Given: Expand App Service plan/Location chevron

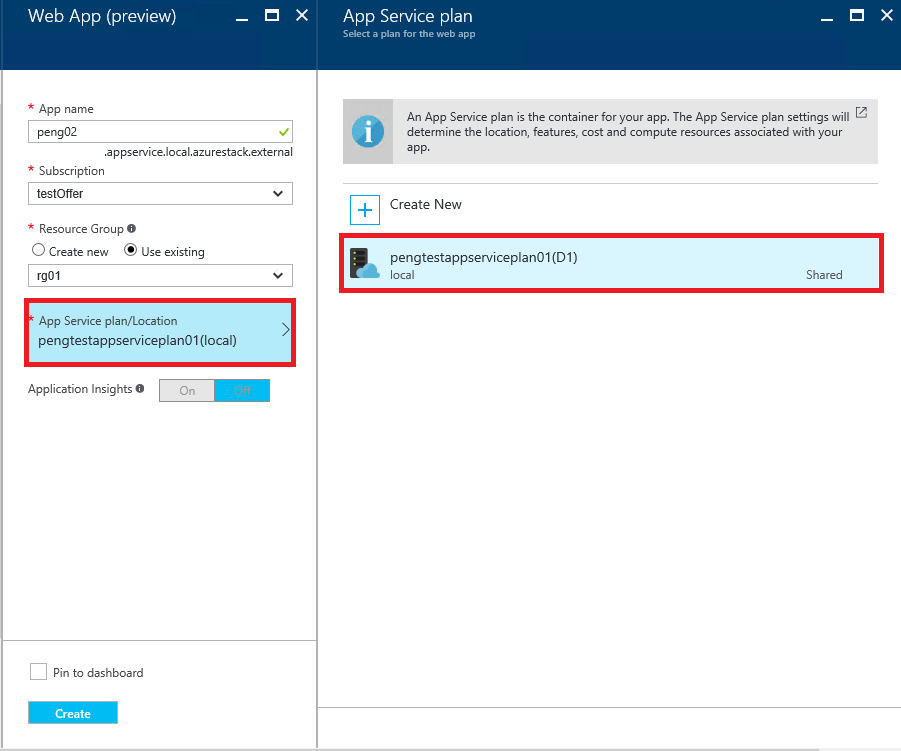Looking at the screenshot, I should coord(285,330).
